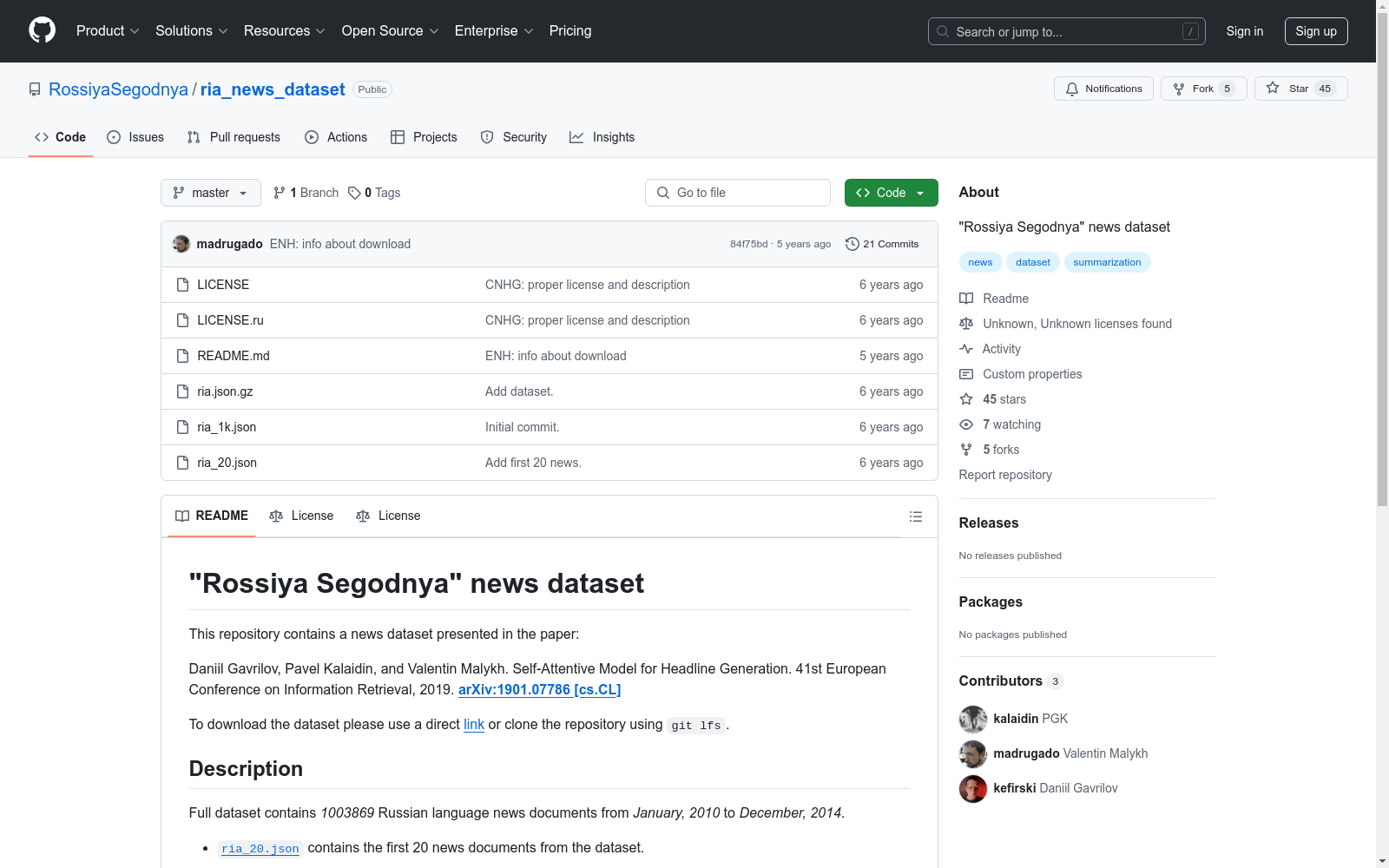Open the README outline list icon

pos(915,516)
